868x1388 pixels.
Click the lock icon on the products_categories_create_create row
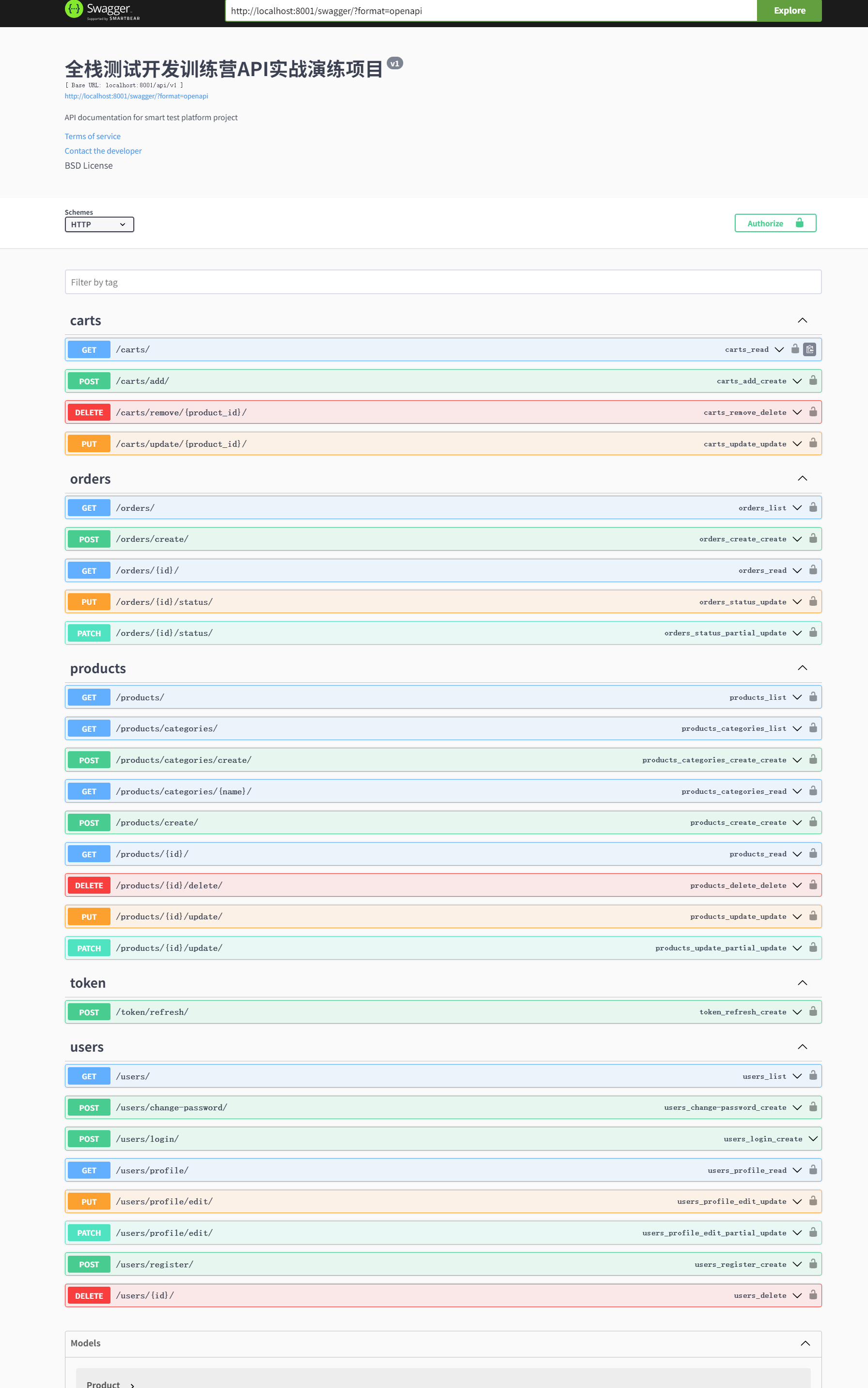click(813, 759)
